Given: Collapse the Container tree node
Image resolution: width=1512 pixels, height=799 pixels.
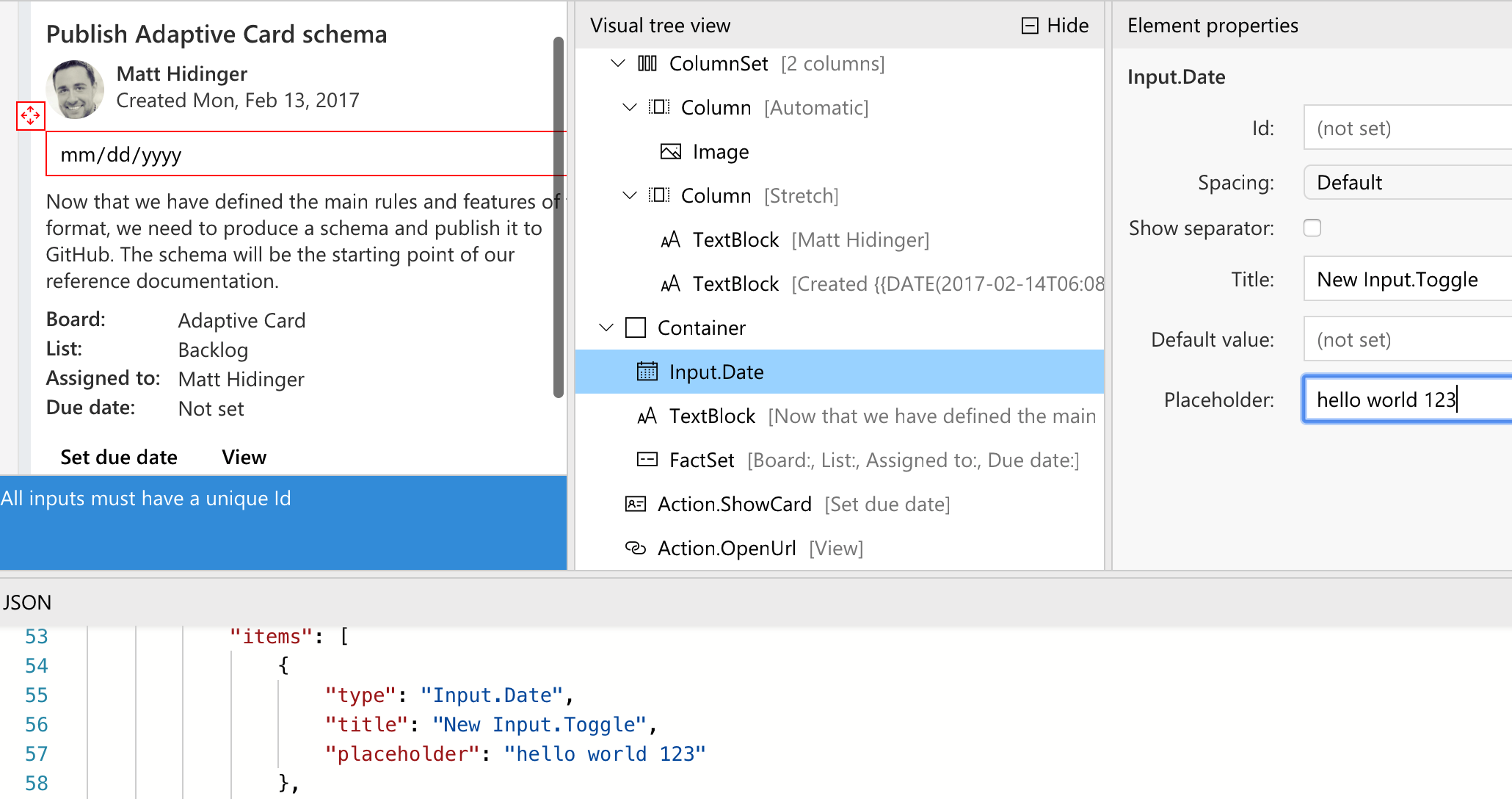Looking at the screenshot, I should (x=606, y=328).
